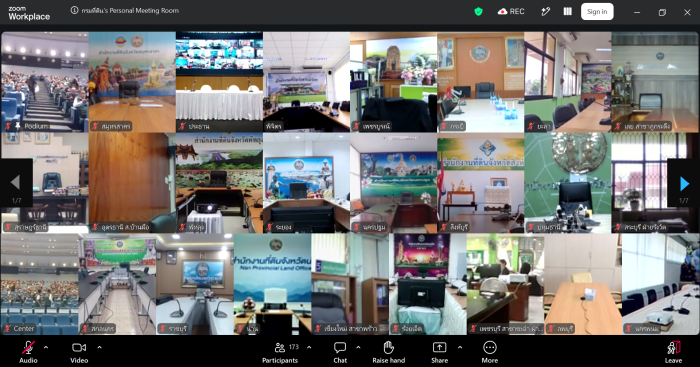Go to next gallery page with blue arrow
Screen dimensions: 700x367
coord(683,183)
